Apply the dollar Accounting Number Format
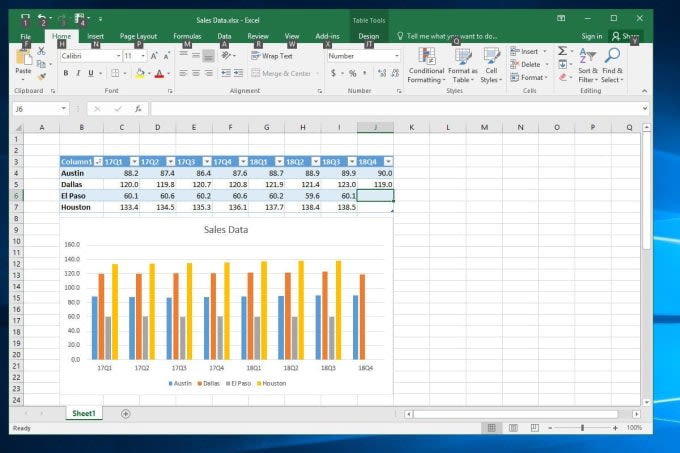 tap(333, 73)
